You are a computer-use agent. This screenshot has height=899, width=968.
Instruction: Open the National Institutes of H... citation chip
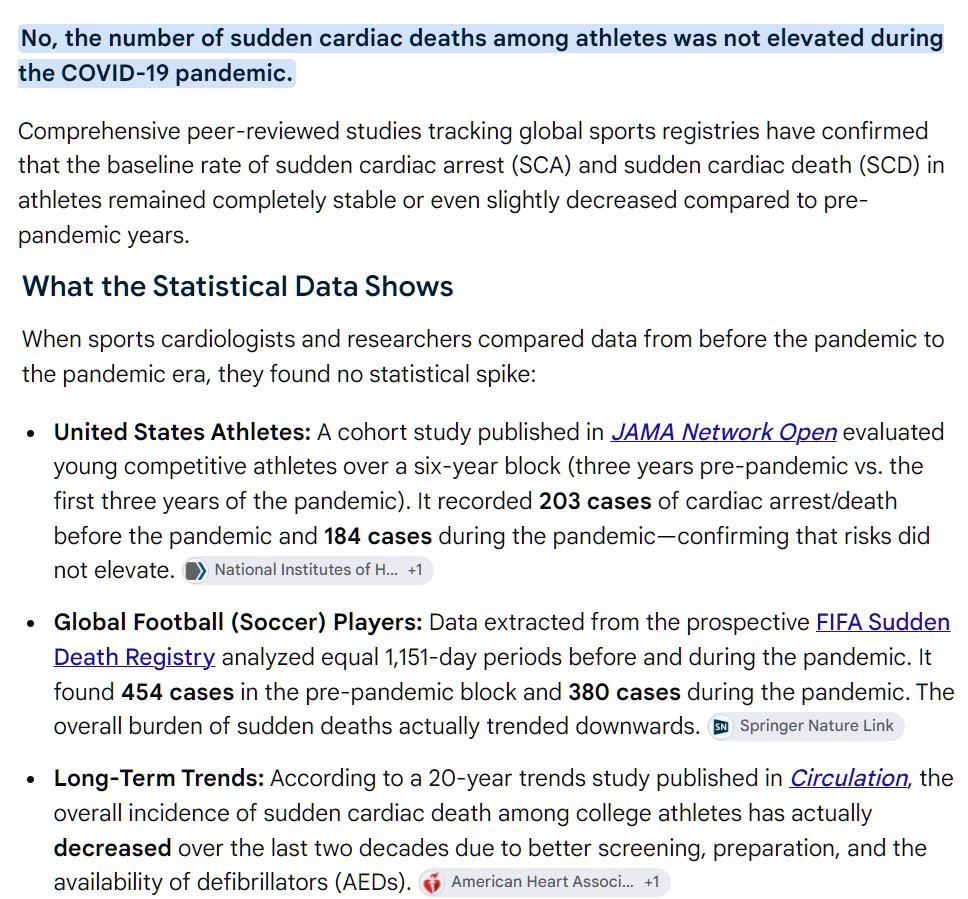click(x=307, y=571)
